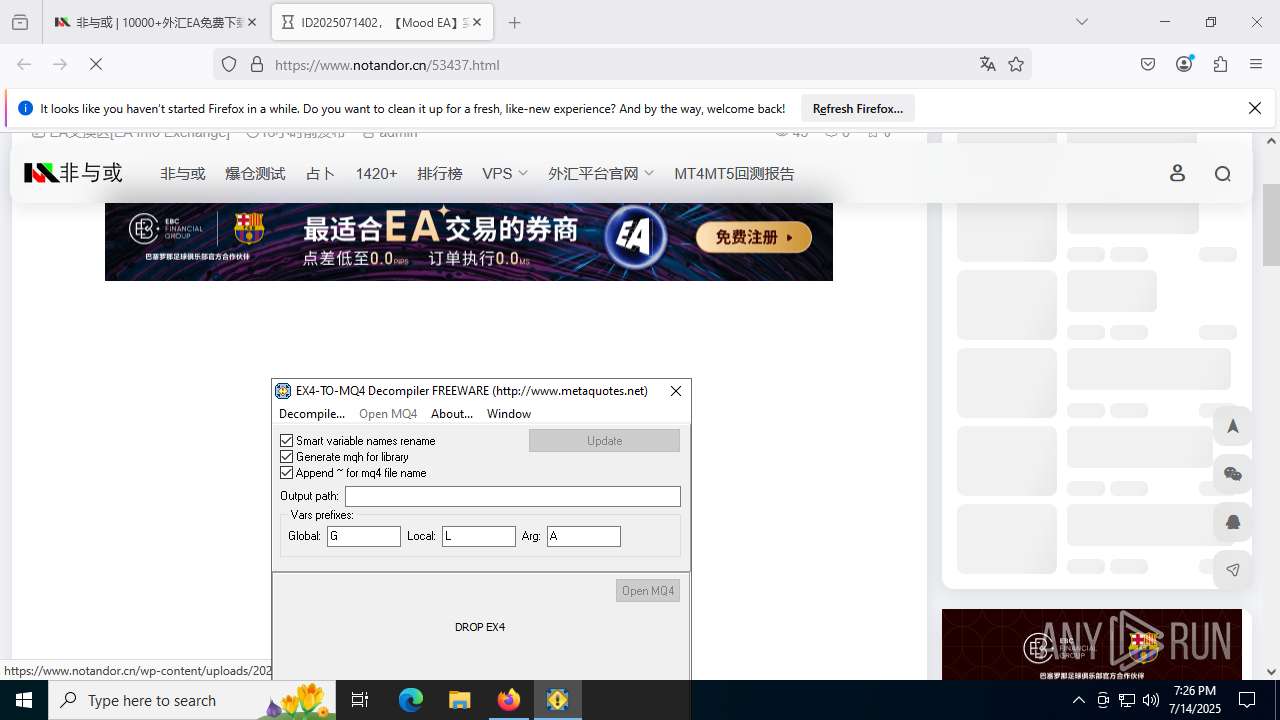This screenshot has width=1280, height=720.
Task: Stop loading the page
Action: click(x=96, y=64)
